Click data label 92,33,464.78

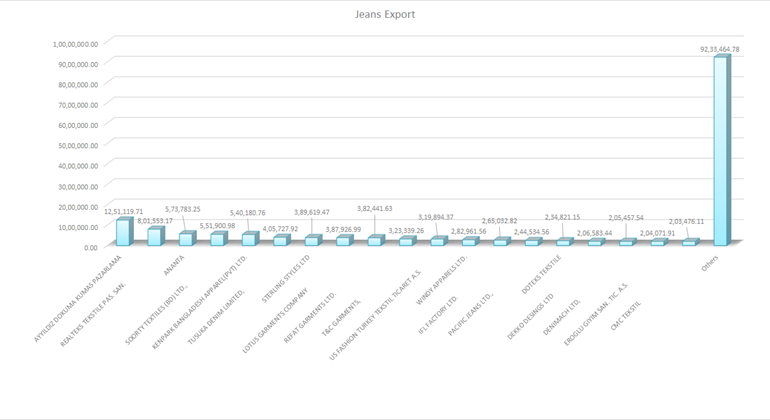719,49
